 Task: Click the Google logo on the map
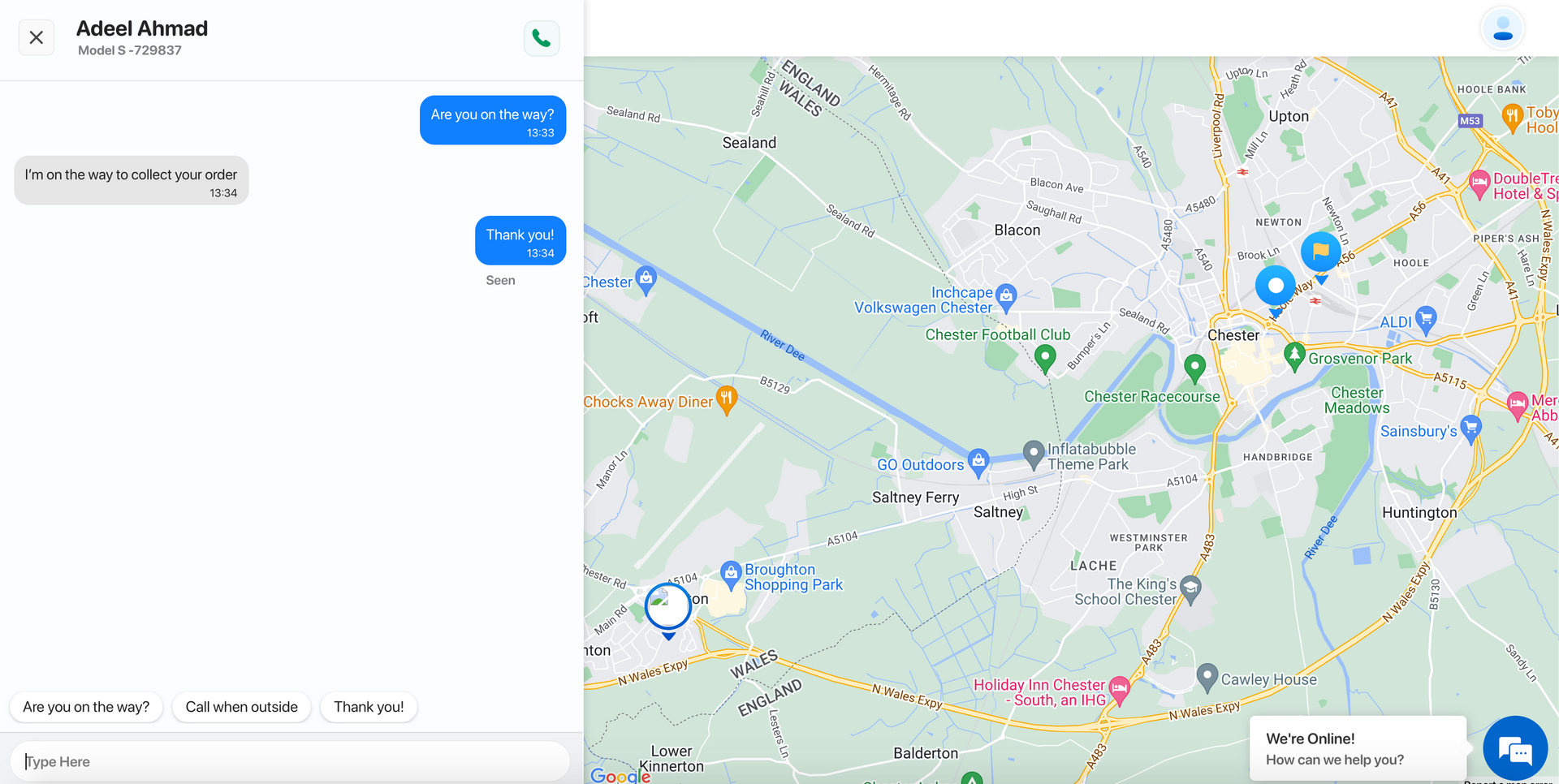(620, 776)
